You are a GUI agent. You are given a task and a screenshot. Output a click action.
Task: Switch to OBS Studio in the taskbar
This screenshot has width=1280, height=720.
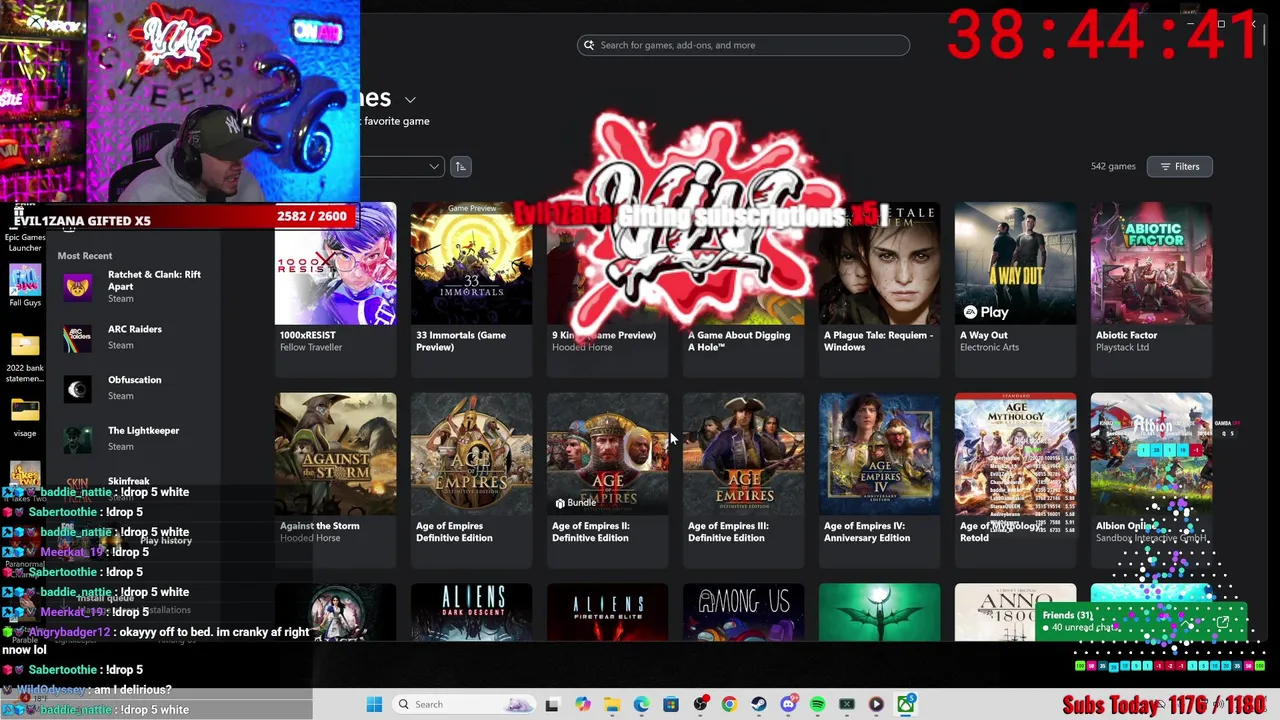[700, 704]
